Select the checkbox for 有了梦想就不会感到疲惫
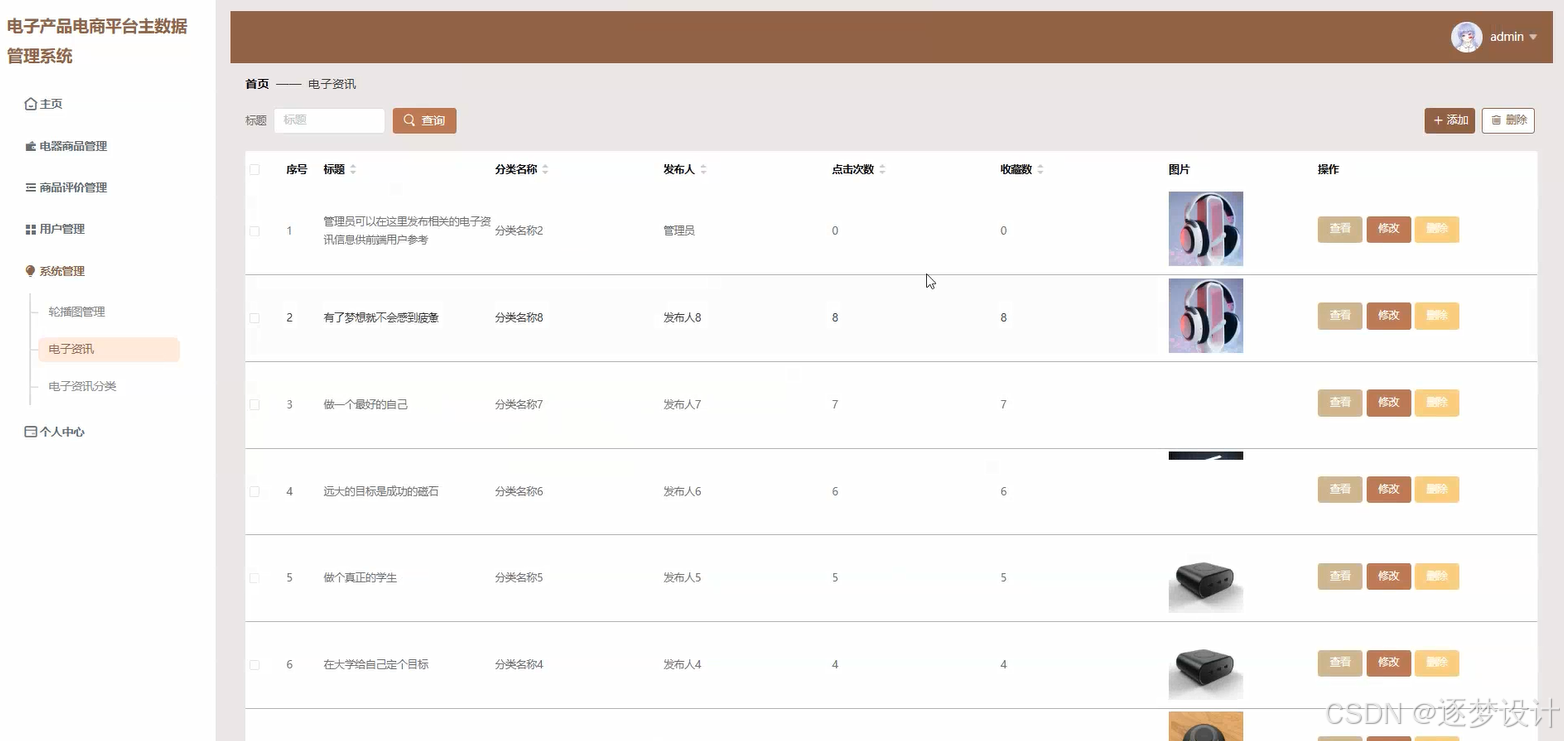This screenshot has width=1564, height=741. 254,318
